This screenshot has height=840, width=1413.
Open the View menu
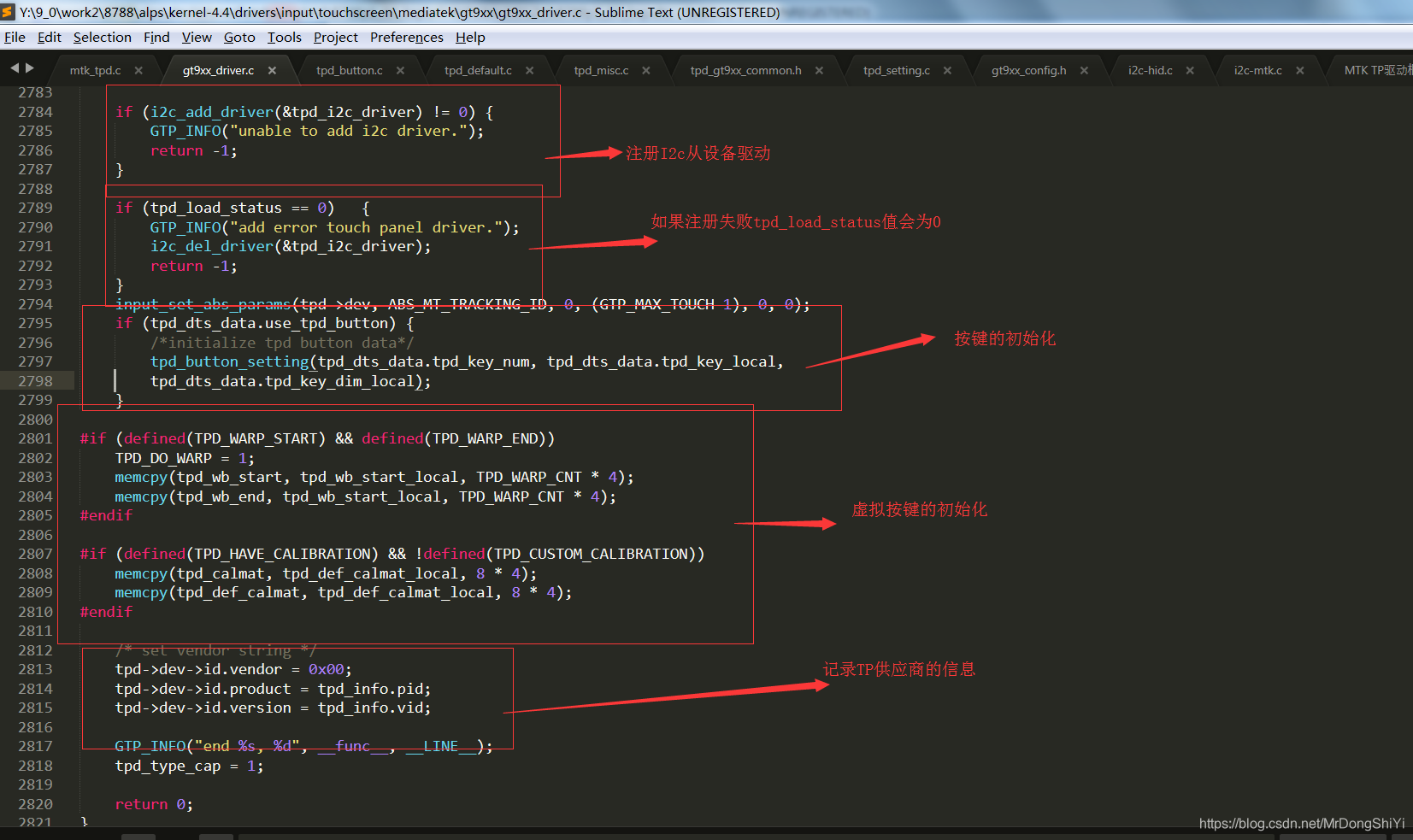click(197, 37)
